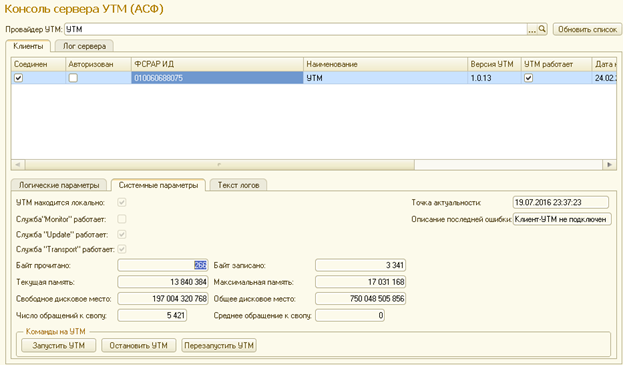The image size is (623, 365).
Task: Open the Лог сервера tab
Action: pos(84,46)
